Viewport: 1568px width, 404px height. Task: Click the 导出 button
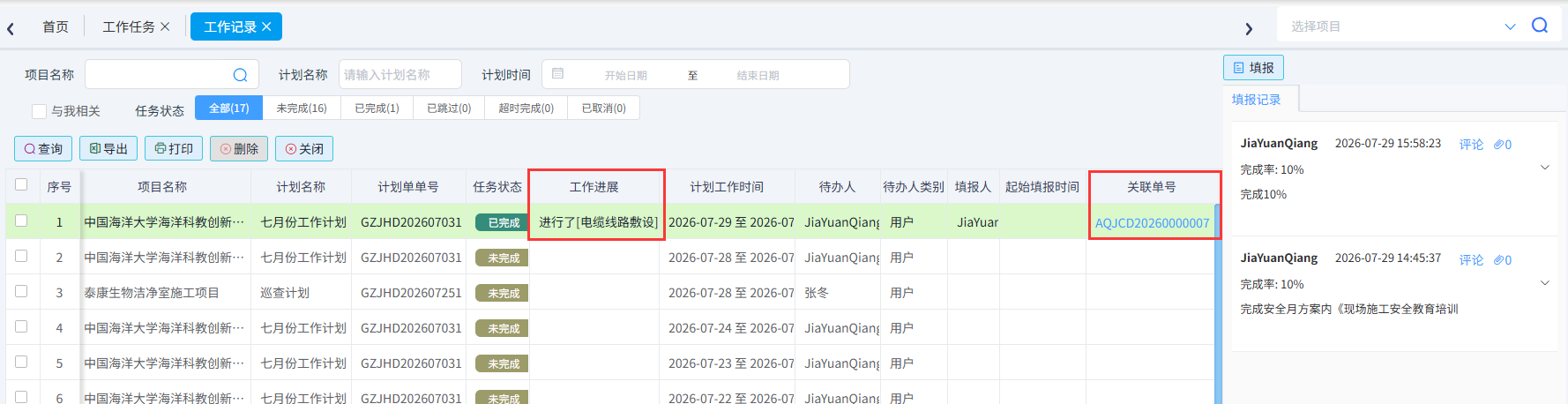click(108, 148)
